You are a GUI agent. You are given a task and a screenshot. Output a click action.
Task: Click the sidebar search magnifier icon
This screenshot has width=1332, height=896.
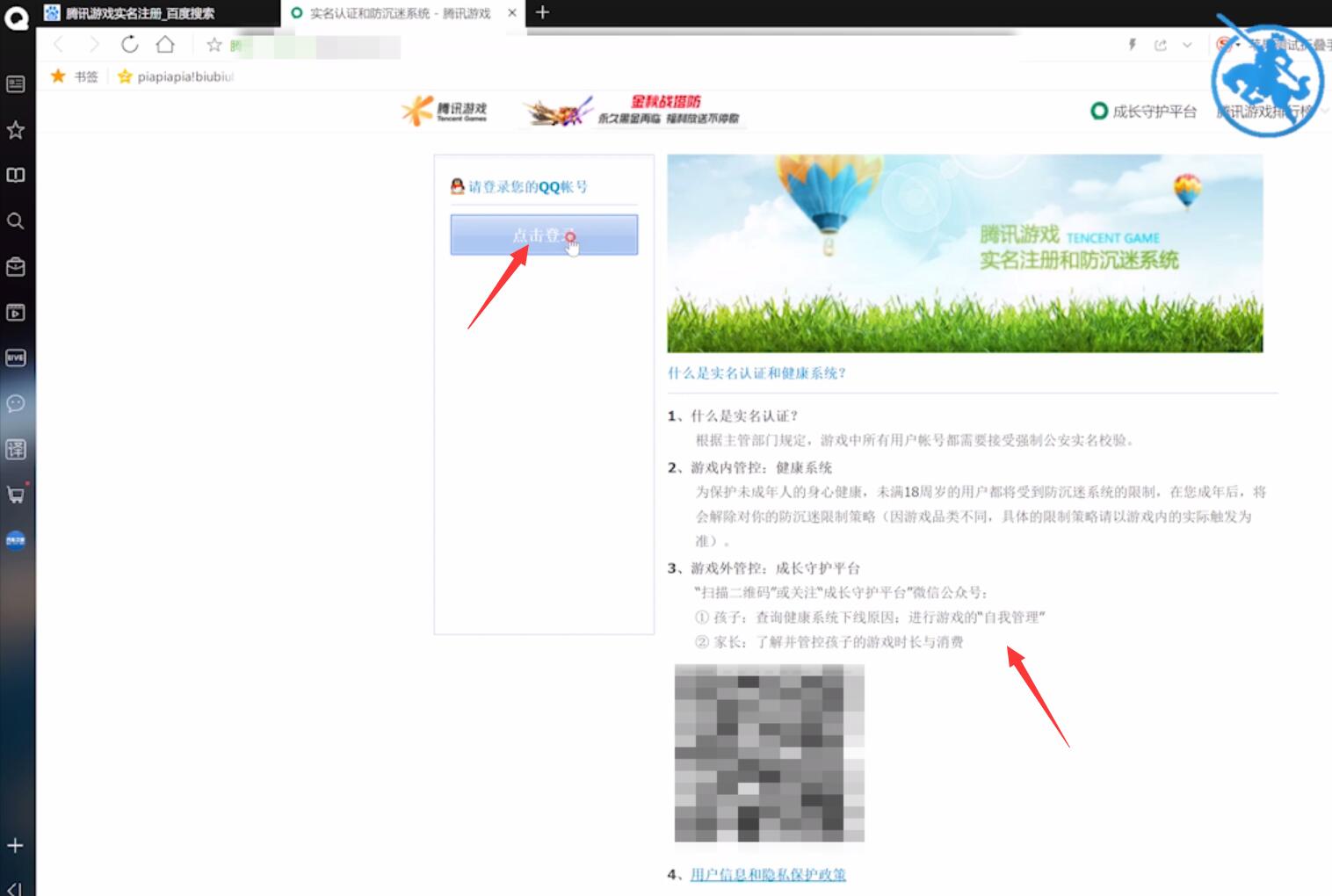point(16,220)
